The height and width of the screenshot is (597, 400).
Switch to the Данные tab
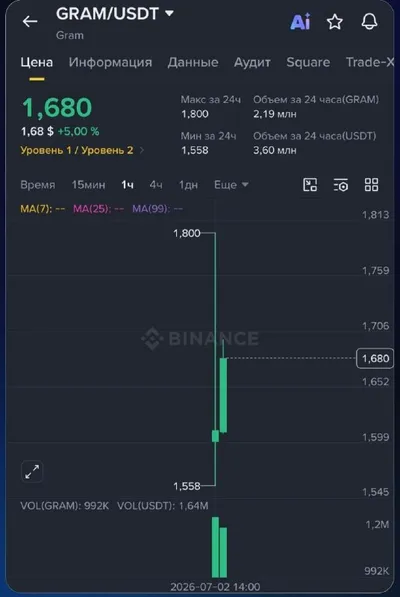coord(193,62)
